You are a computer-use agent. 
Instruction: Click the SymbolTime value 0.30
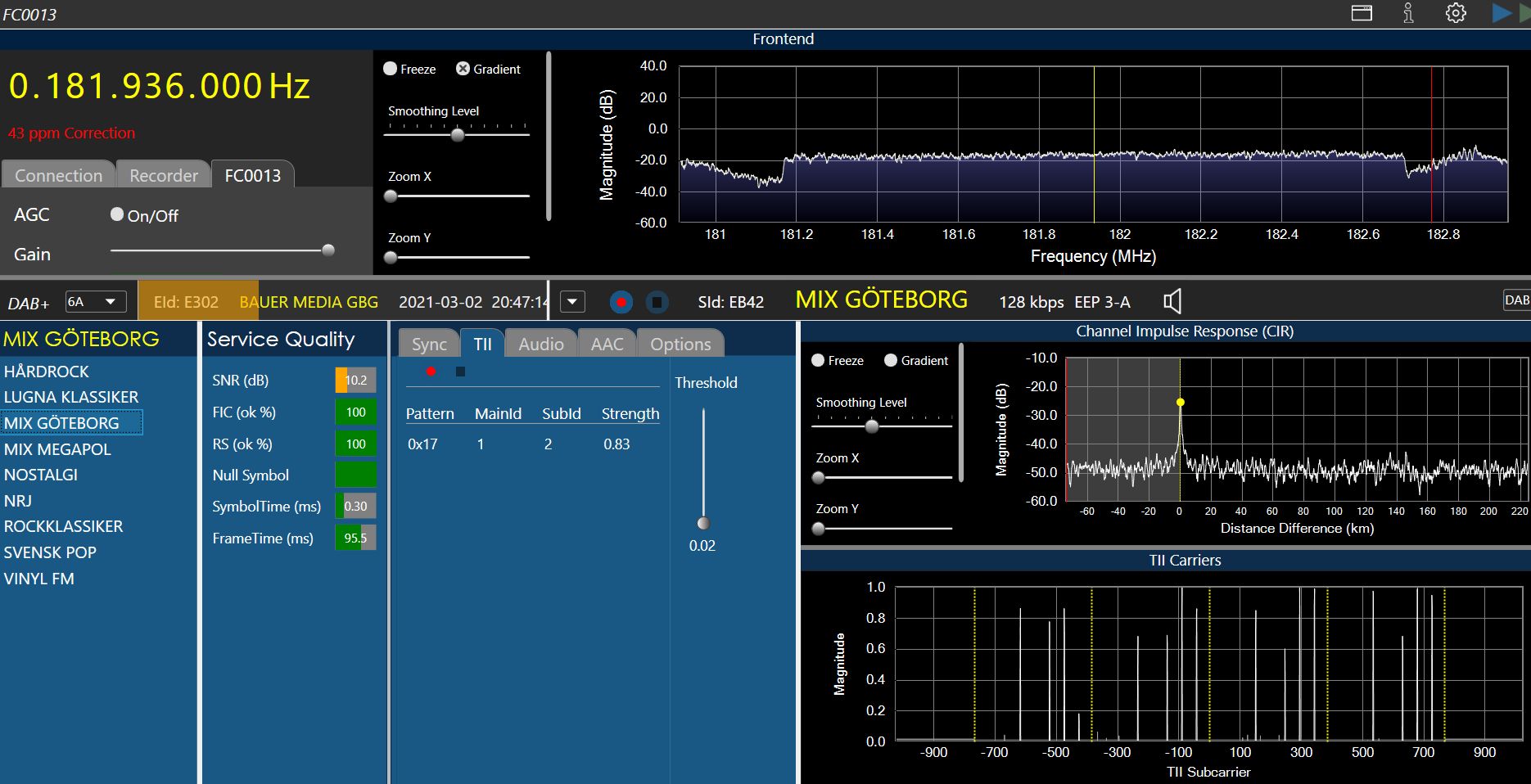pos(356,506)
